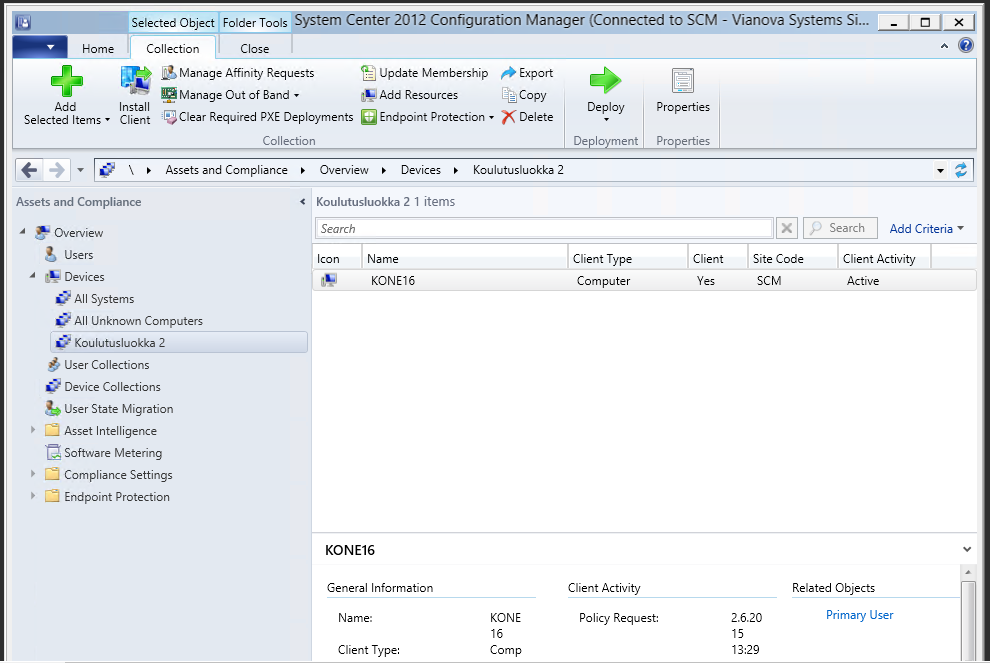990x663 pixels.
Task: Click the green Deploy arrow
Action: click(605, 81)
